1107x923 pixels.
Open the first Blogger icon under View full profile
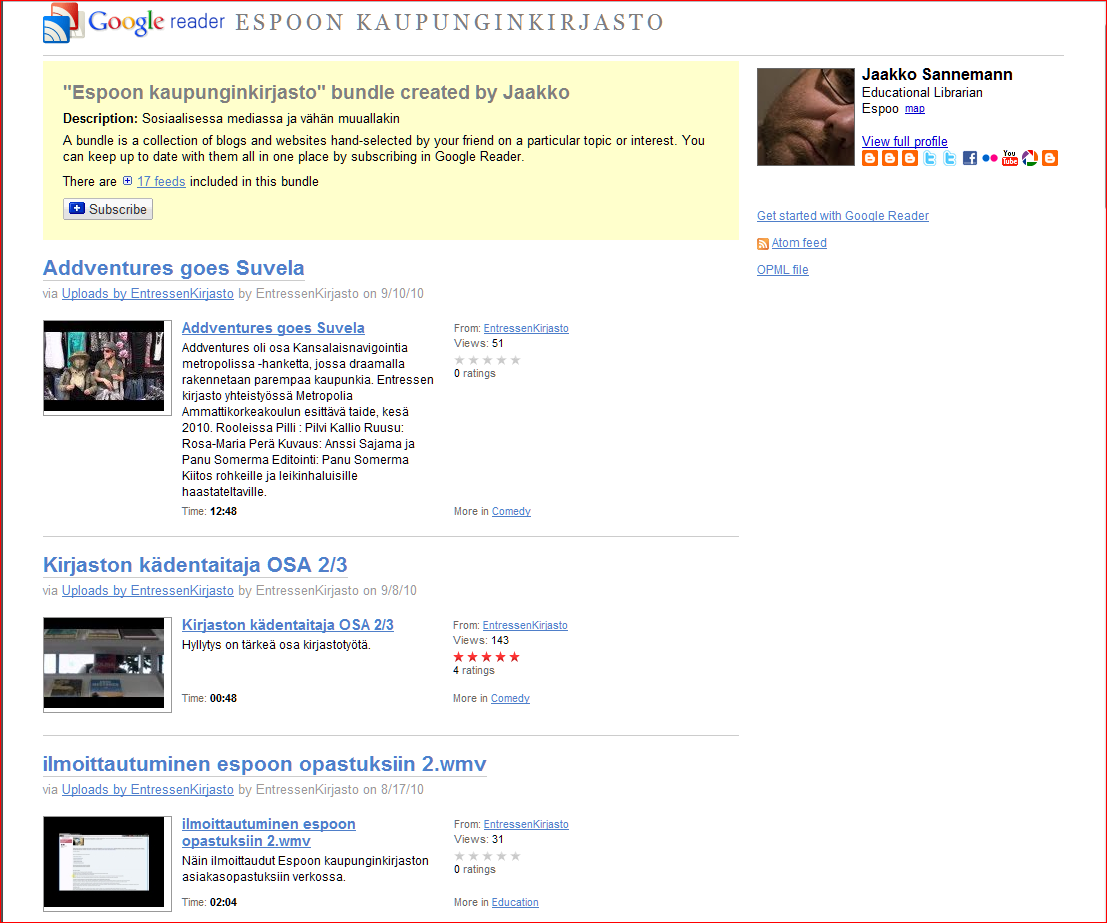pyautogui.click(x=870, y=158)
